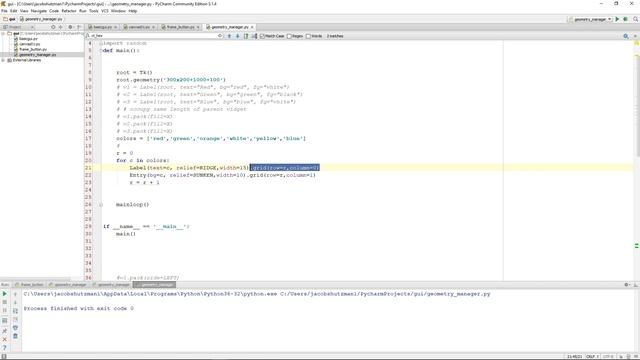640x360 pixels.
Task: Click the find-in-selection filter icon
Action: pos(246,36)
